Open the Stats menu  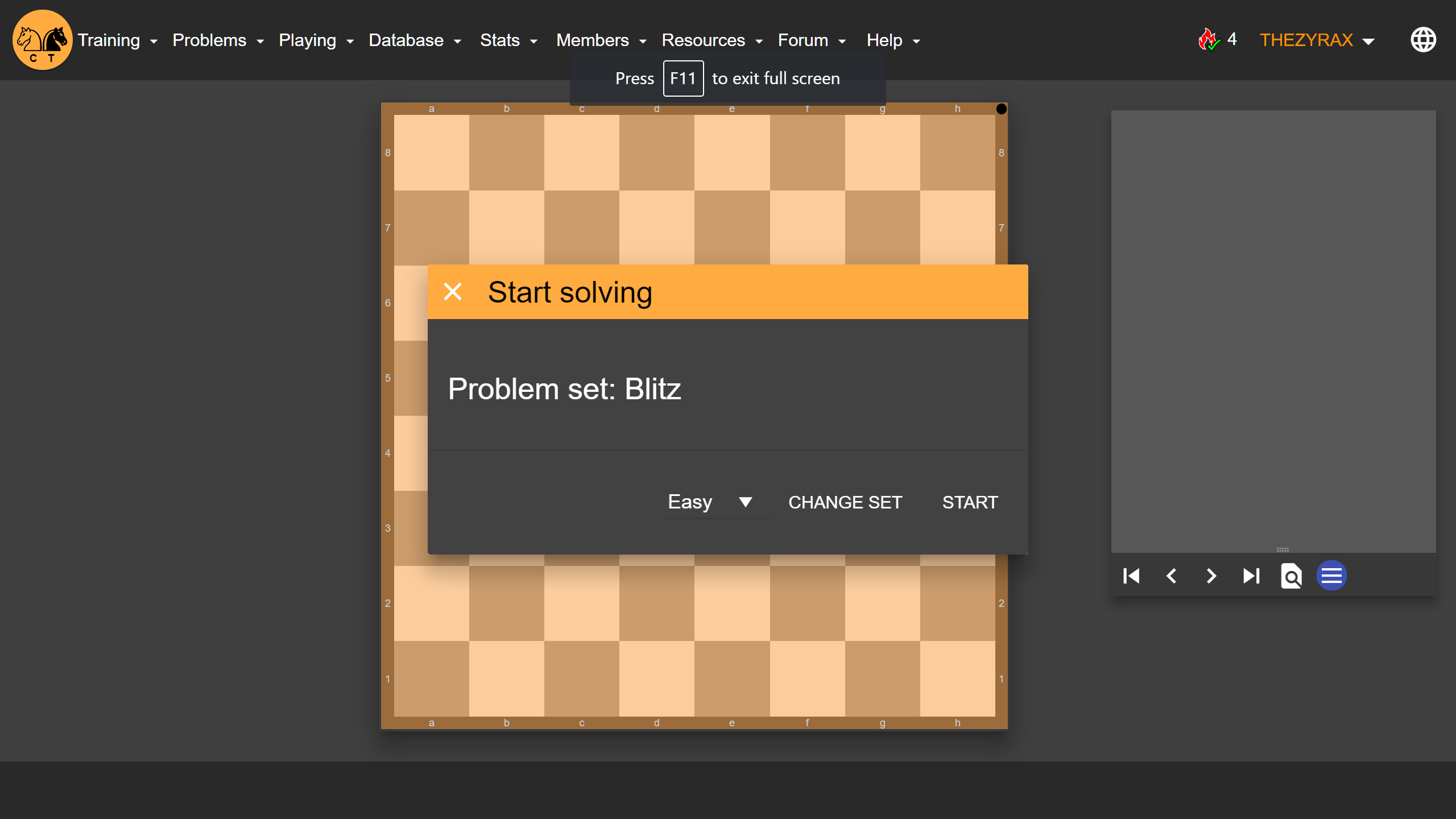[500, 40]
